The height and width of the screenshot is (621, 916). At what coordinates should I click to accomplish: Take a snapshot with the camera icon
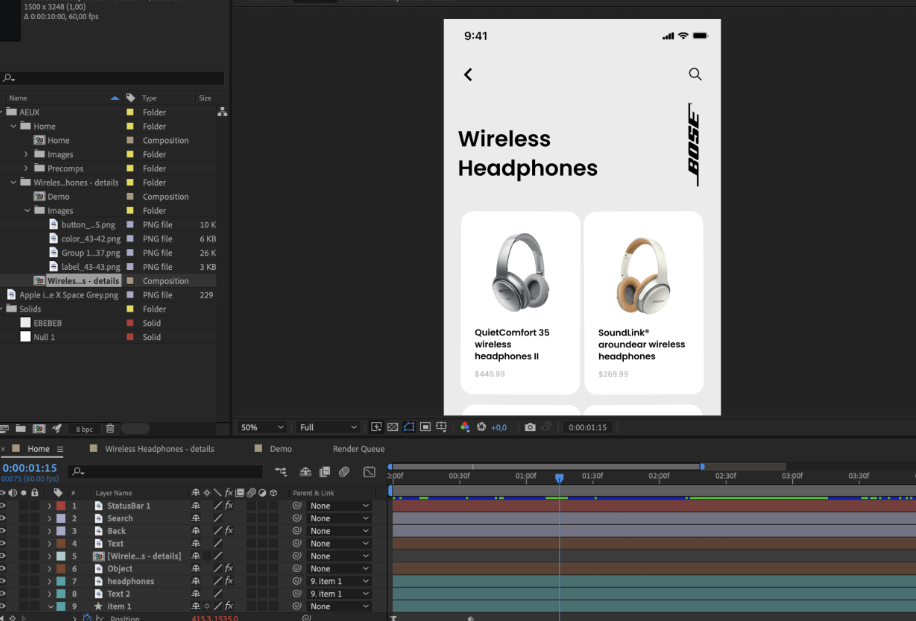[x=530, y=427]
